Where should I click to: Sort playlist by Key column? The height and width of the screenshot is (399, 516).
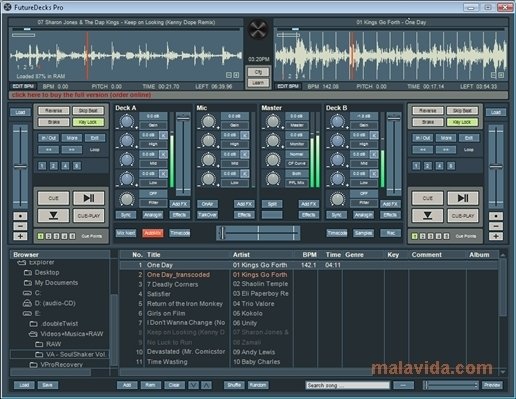(x=393, y=255)
